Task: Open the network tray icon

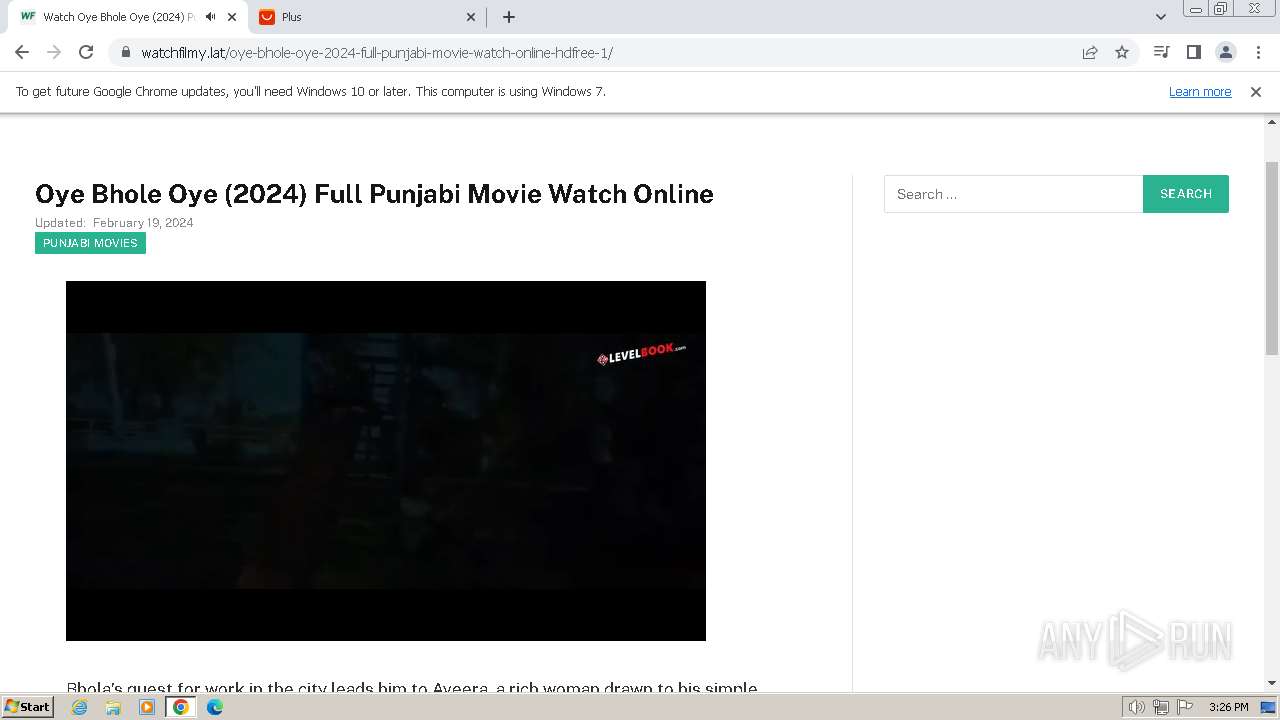Action: click(x=1160, y=707)
